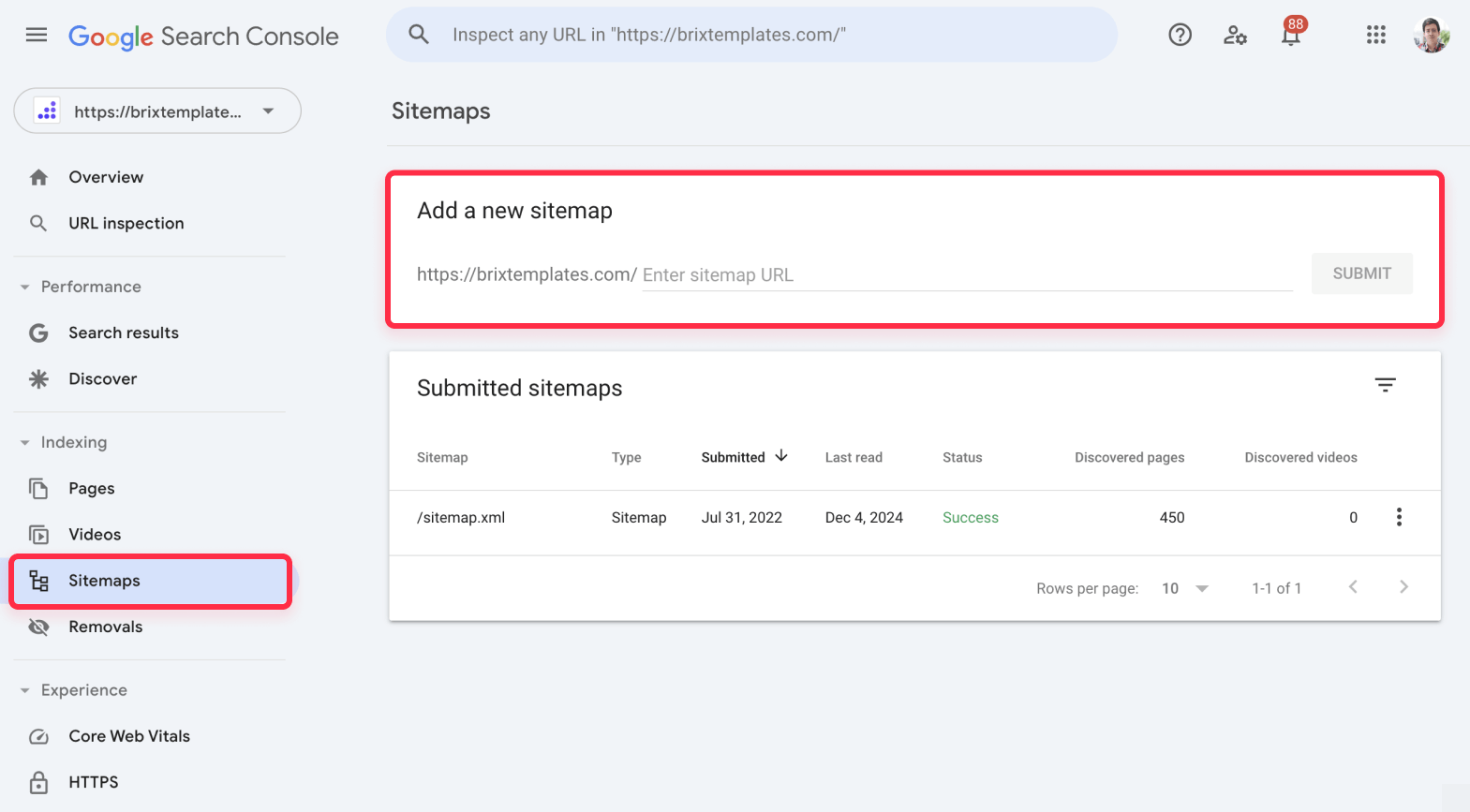
Task: Click the Pages copy icon
Action: coord(38,488)
